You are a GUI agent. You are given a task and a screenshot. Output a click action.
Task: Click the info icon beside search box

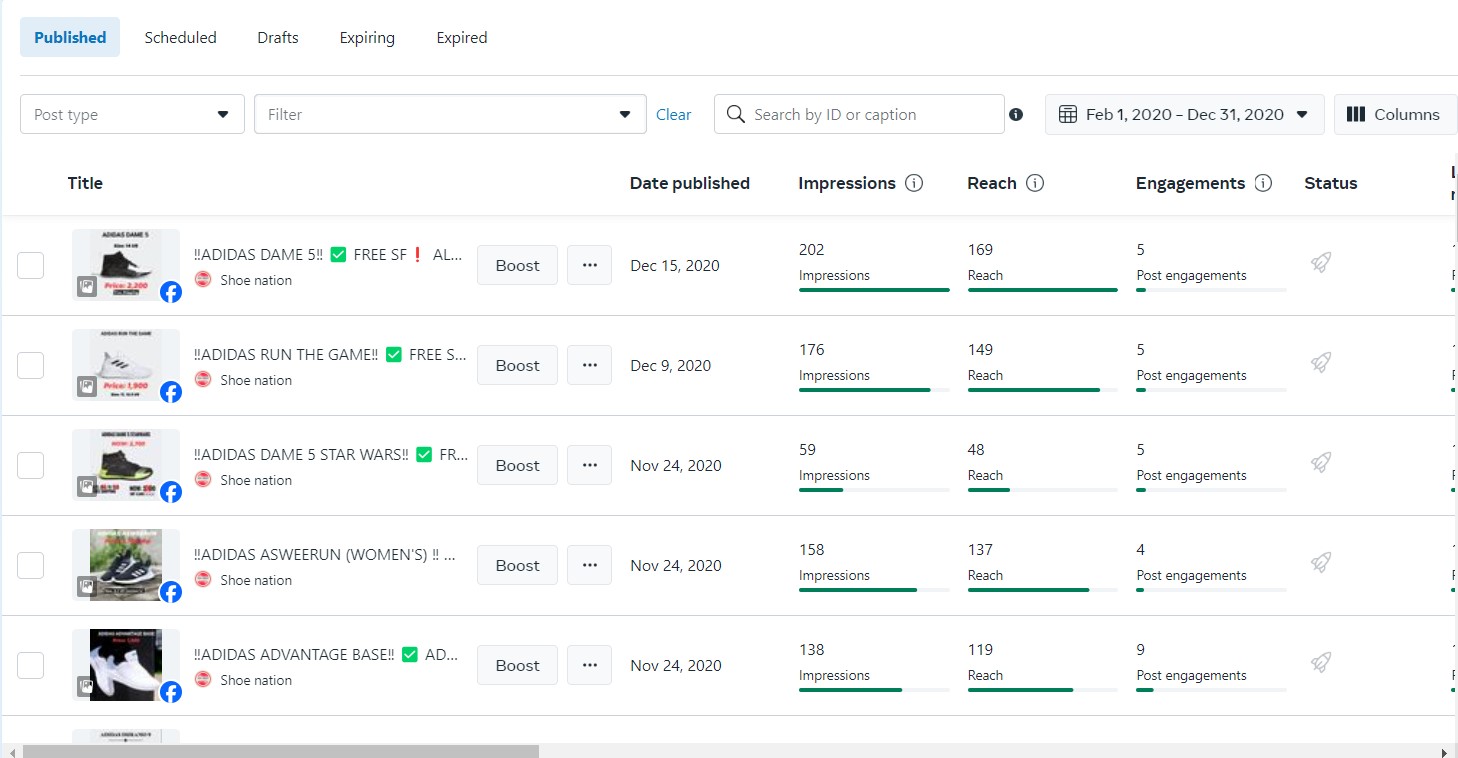tap(1016, 114)
